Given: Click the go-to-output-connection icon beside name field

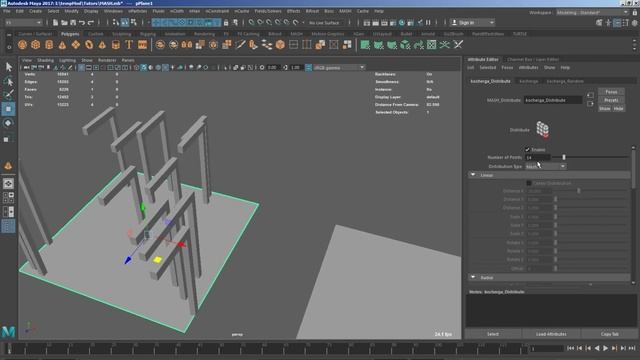Looking at the screenshot, I should pyautogui.click(x=590, y=104).
